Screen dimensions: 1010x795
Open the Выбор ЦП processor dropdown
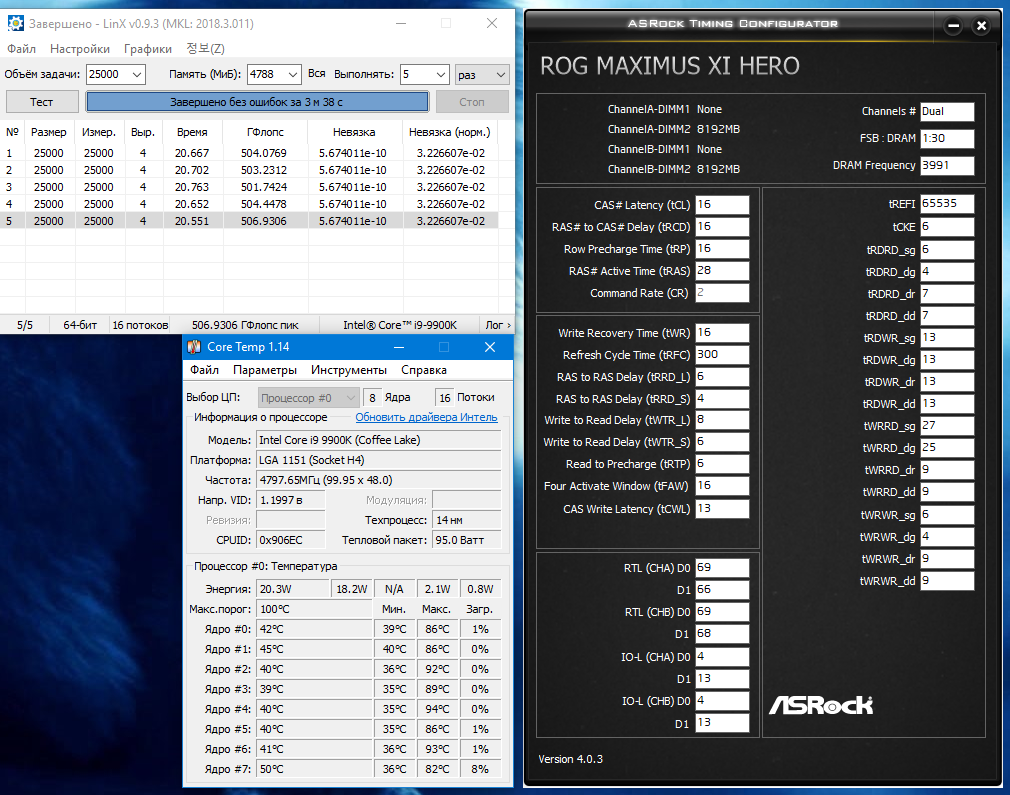tap(308, 398)
